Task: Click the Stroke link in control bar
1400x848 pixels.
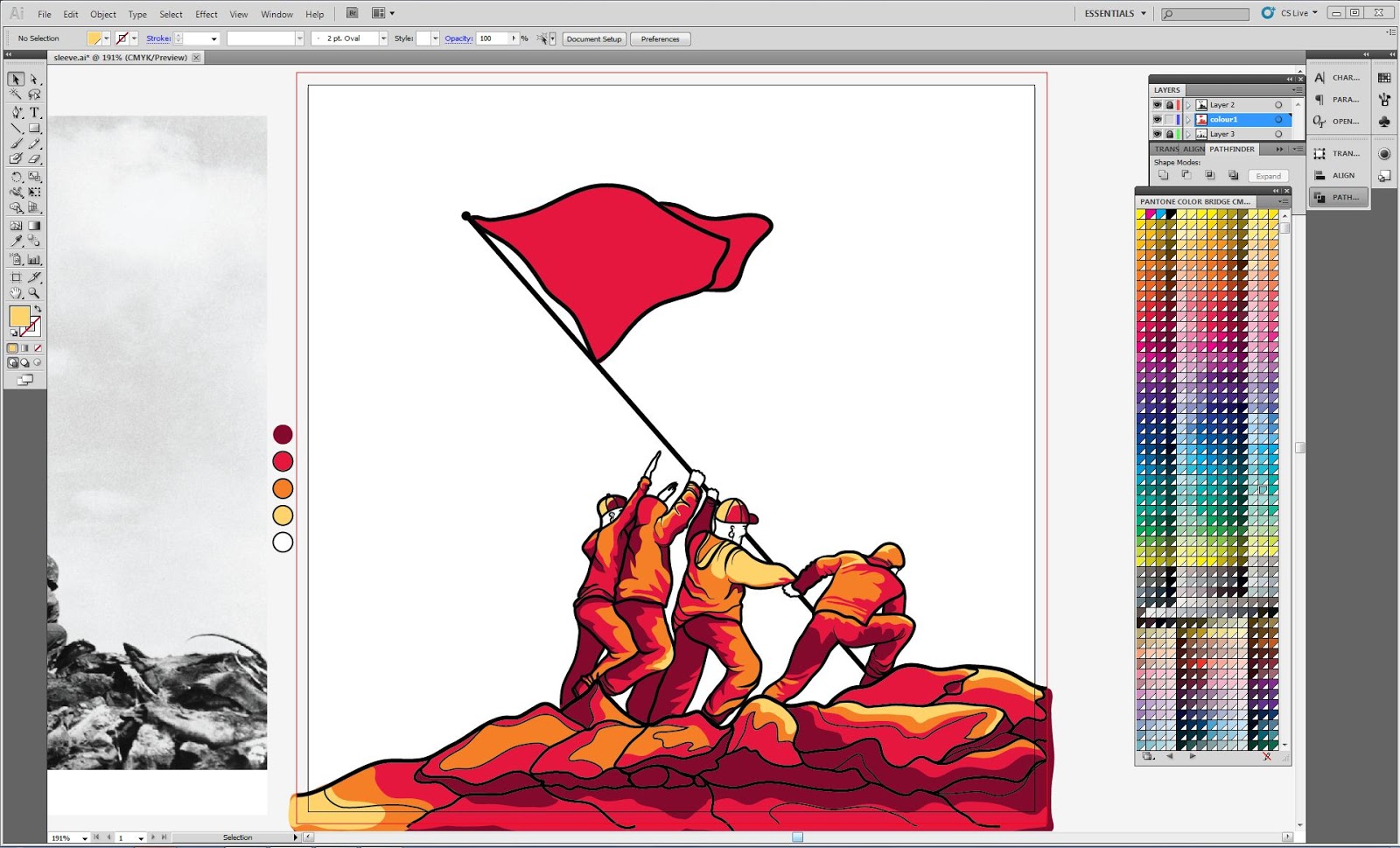Action: pos(158,39)
